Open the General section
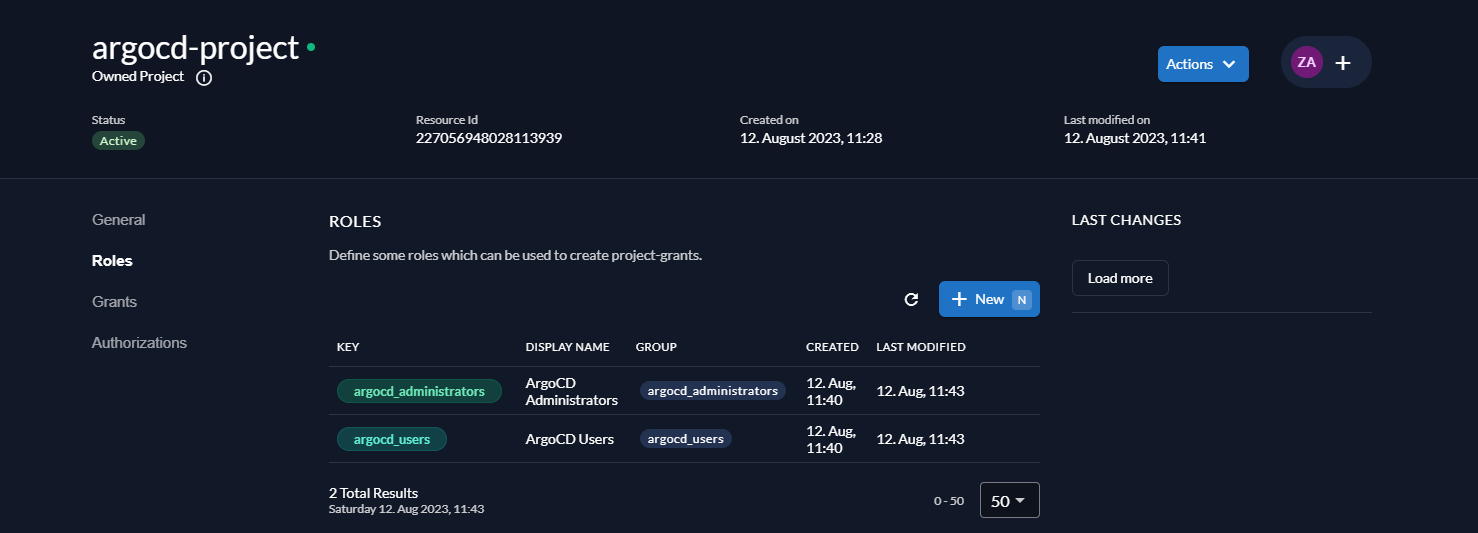Viewport: 1478px width, 533px height. tap(118, 220)
